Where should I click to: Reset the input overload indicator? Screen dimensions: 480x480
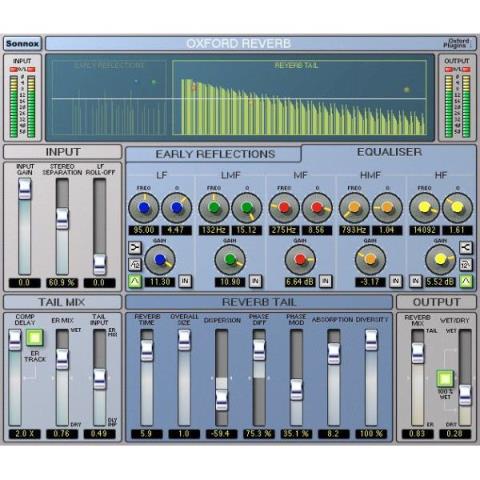[22, 69]
